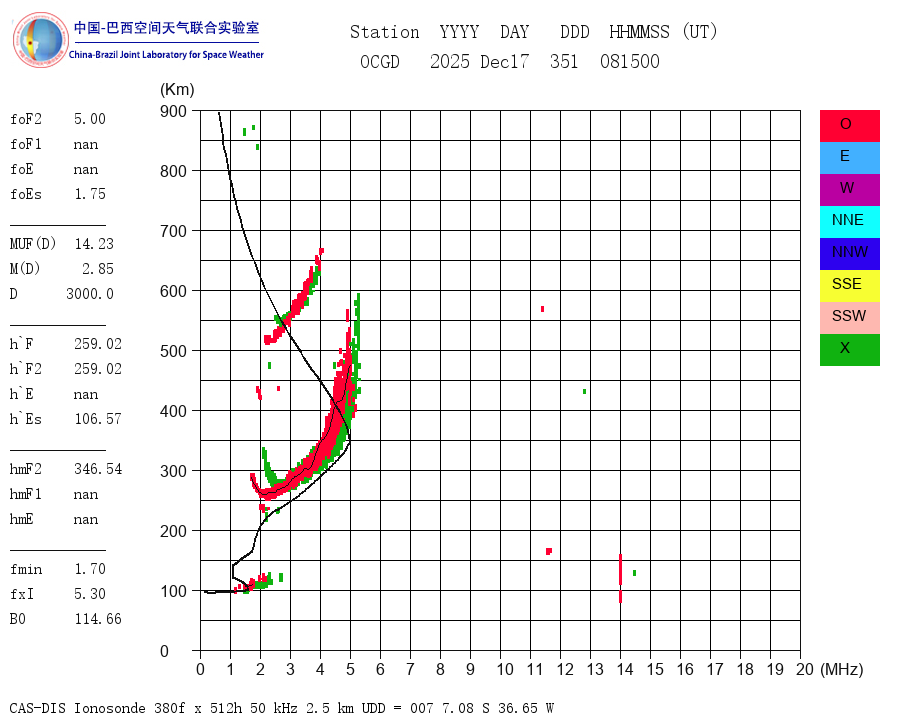Click the station code OCGD
Viewport: 900px width, 720px height.
(x=379, y=61)
